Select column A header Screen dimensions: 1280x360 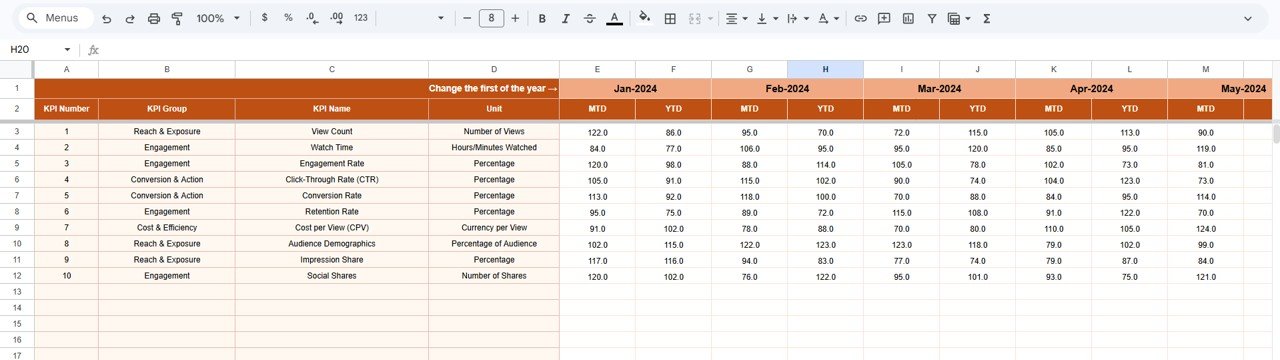[x=66, y=69]
